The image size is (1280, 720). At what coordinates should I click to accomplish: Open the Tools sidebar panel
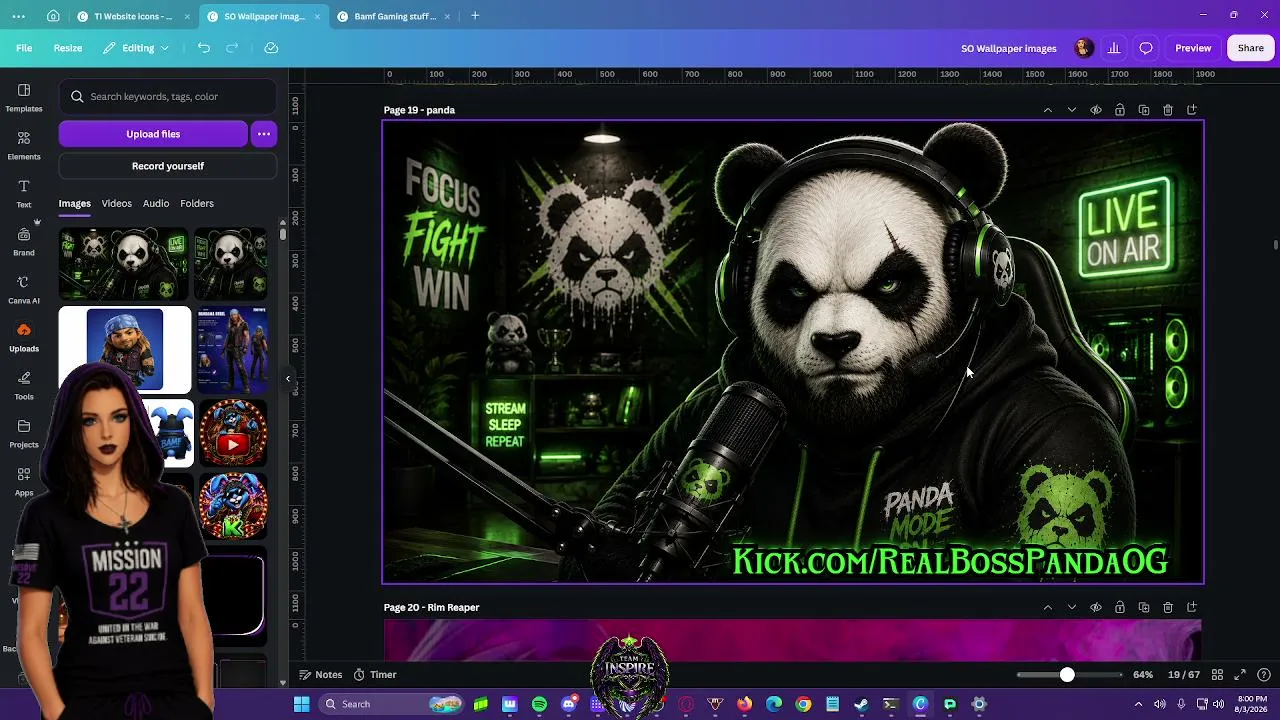(24, 385)
